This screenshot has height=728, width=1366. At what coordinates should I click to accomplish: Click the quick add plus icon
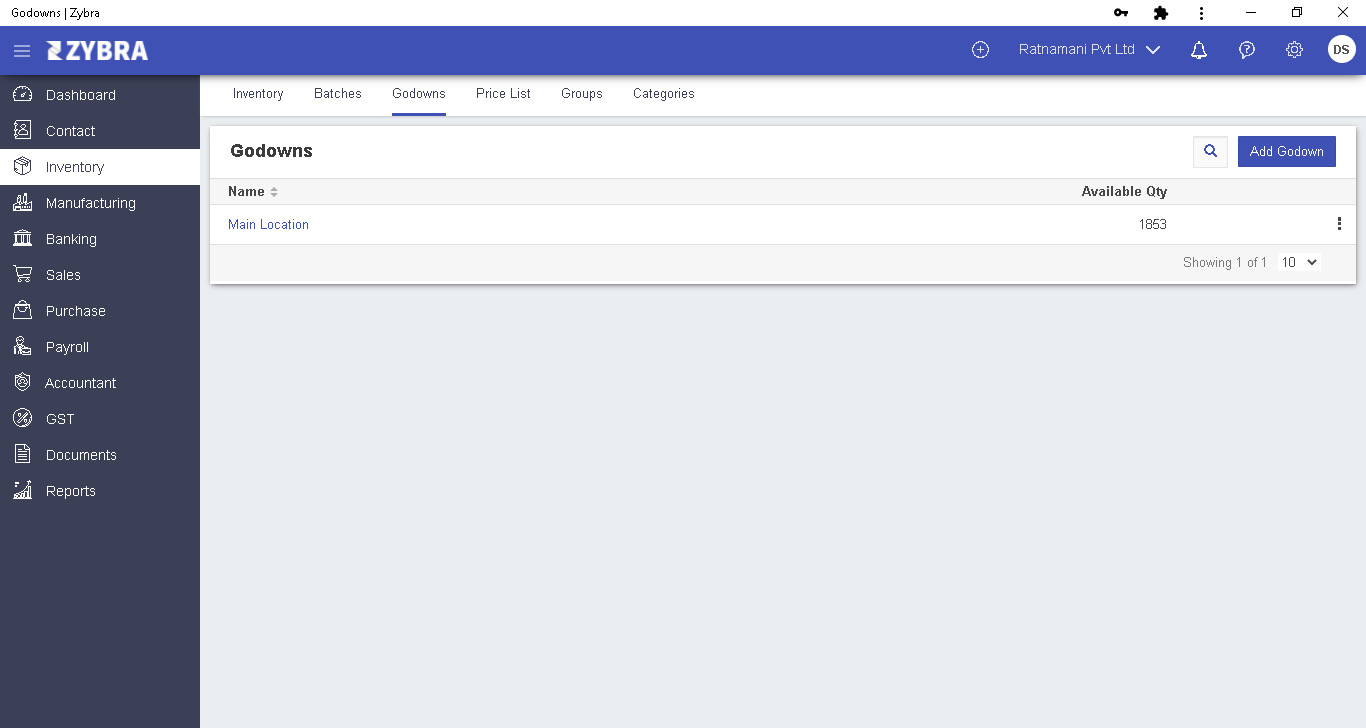click(x=980, y=50)
